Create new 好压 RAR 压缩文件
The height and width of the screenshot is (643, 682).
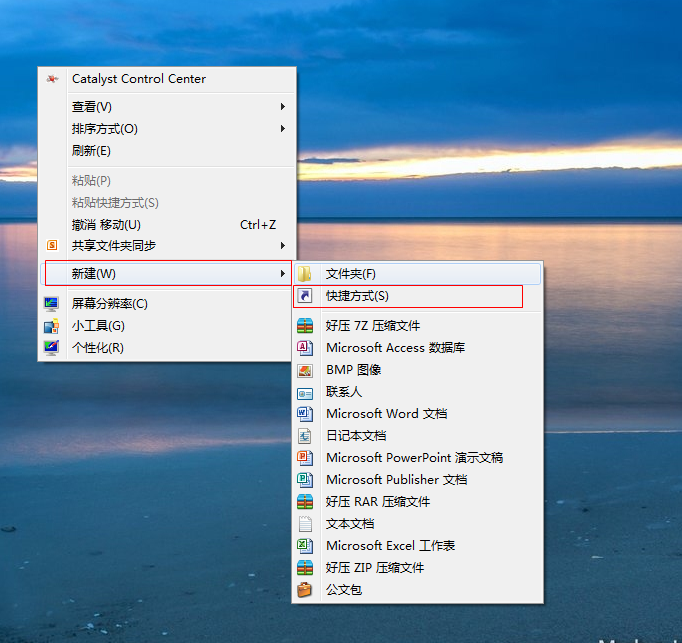tap(418, 502)
